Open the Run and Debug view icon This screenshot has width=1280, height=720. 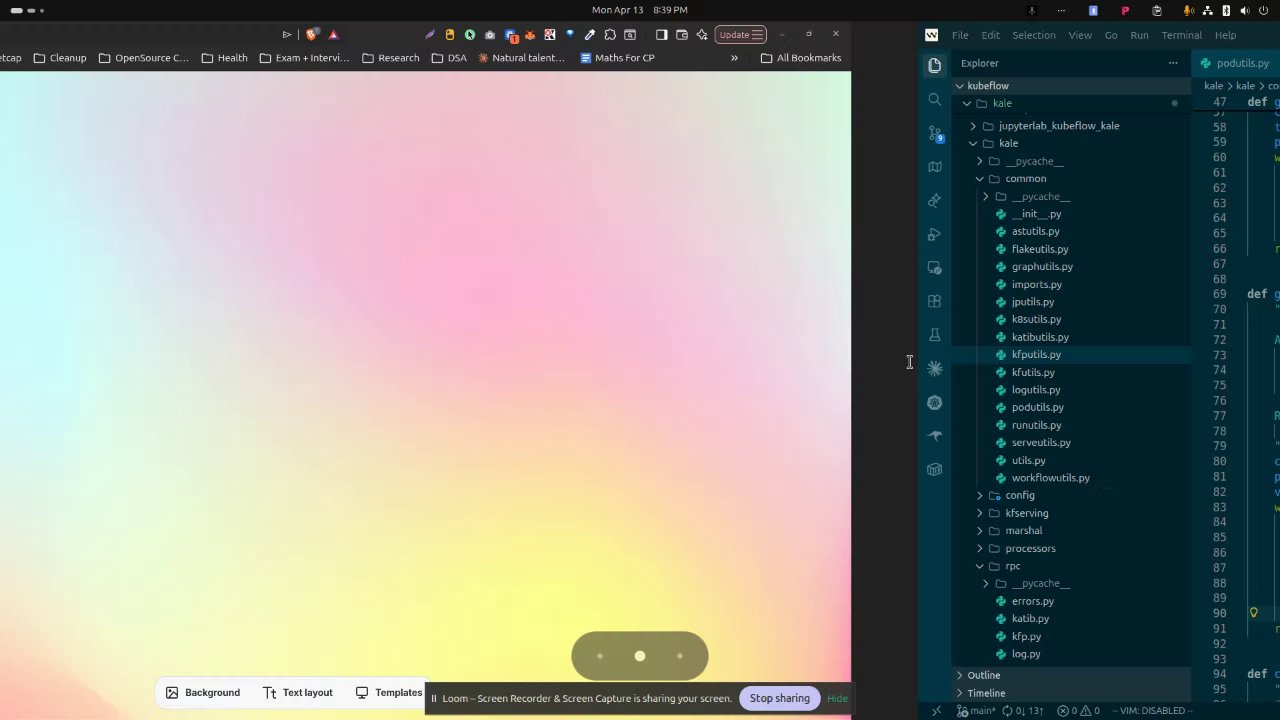coord(935,234)
